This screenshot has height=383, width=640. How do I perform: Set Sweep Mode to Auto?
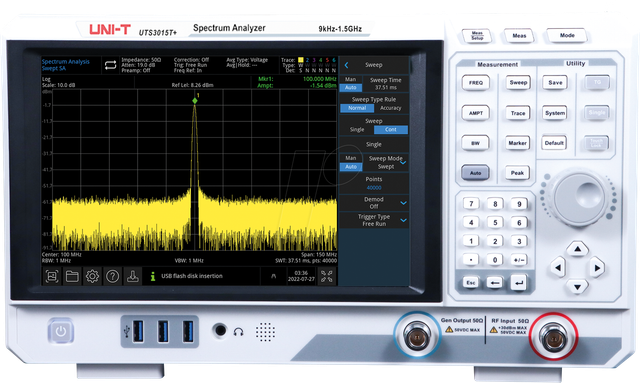[x=351, y=167]
